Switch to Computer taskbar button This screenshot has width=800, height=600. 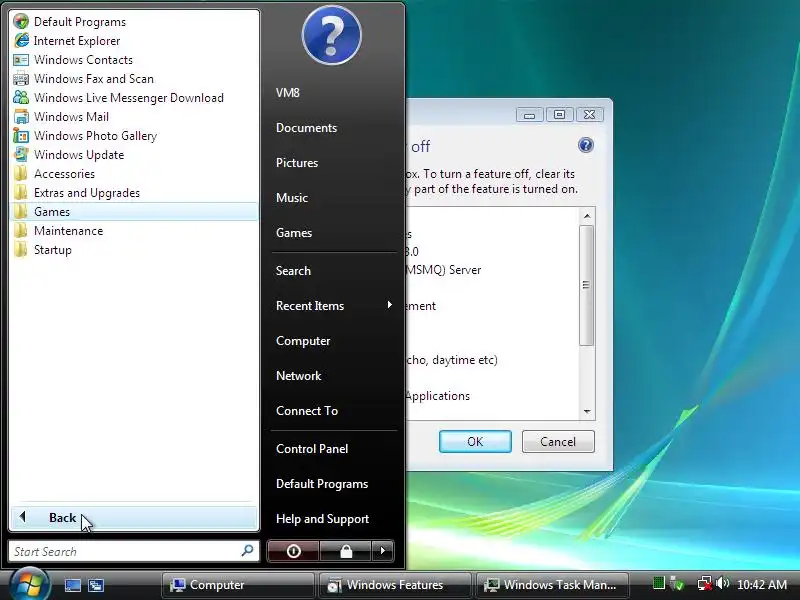click(238, 585)
